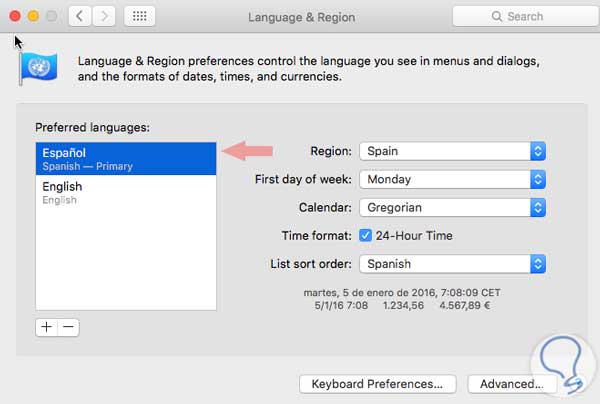Toggle the 24-Hour Time checkbox
Screen dimensions: 600x404
click(x=366, y=236)
